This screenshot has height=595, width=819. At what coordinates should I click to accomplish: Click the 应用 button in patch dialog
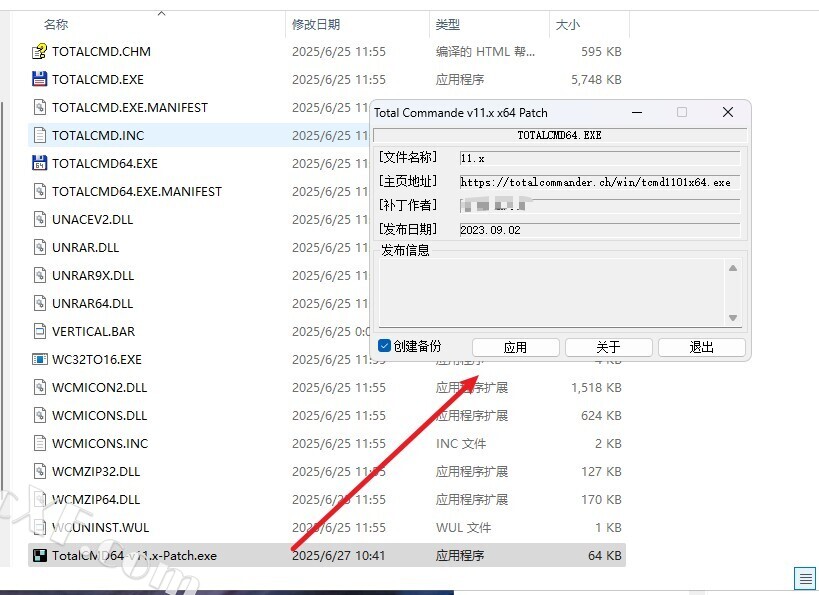[516, 347]
